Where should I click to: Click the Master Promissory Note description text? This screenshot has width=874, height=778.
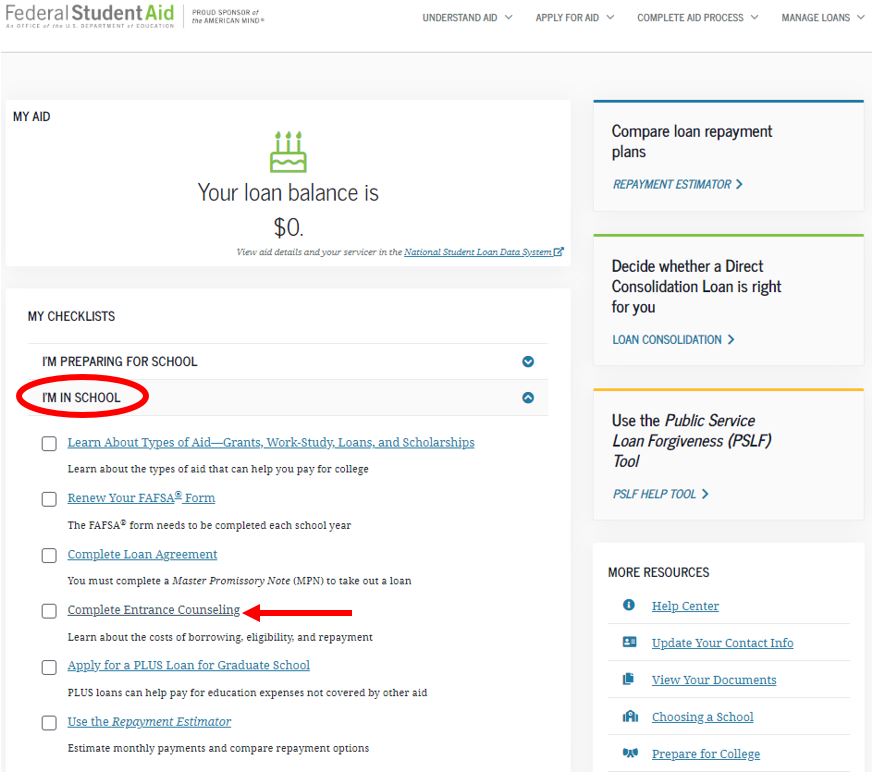tap(239, 581)
